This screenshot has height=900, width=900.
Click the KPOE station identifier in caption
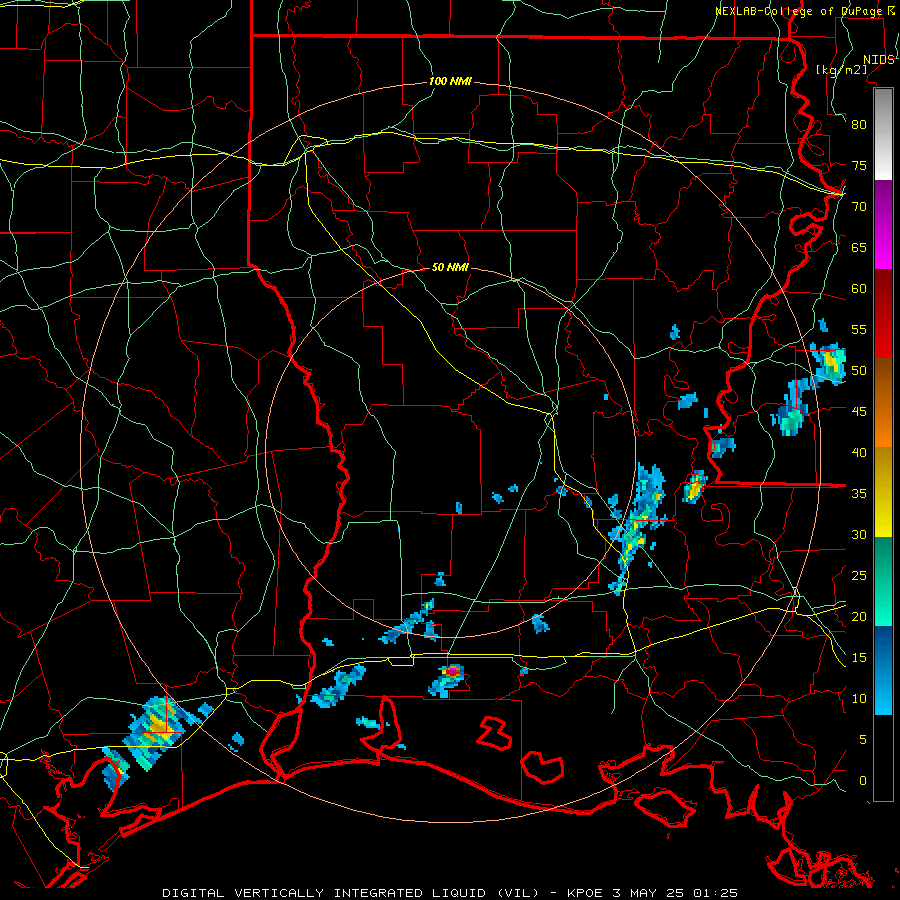click(585, 893)
